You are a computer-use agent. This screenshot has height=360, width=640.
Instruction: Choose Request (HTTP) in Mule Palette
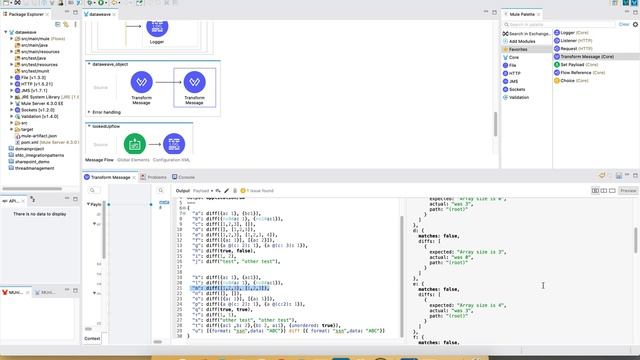[573, 49]
